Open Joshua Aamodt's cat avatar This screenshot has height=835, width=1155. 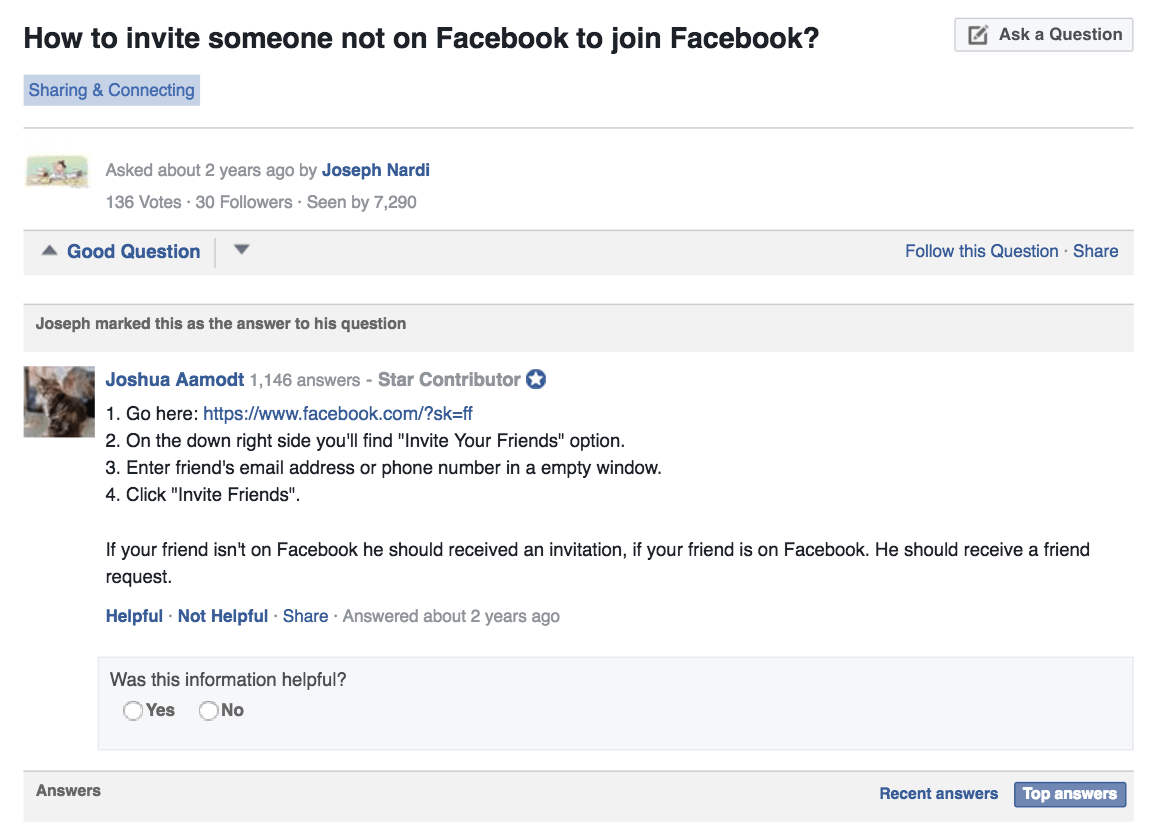59,402
